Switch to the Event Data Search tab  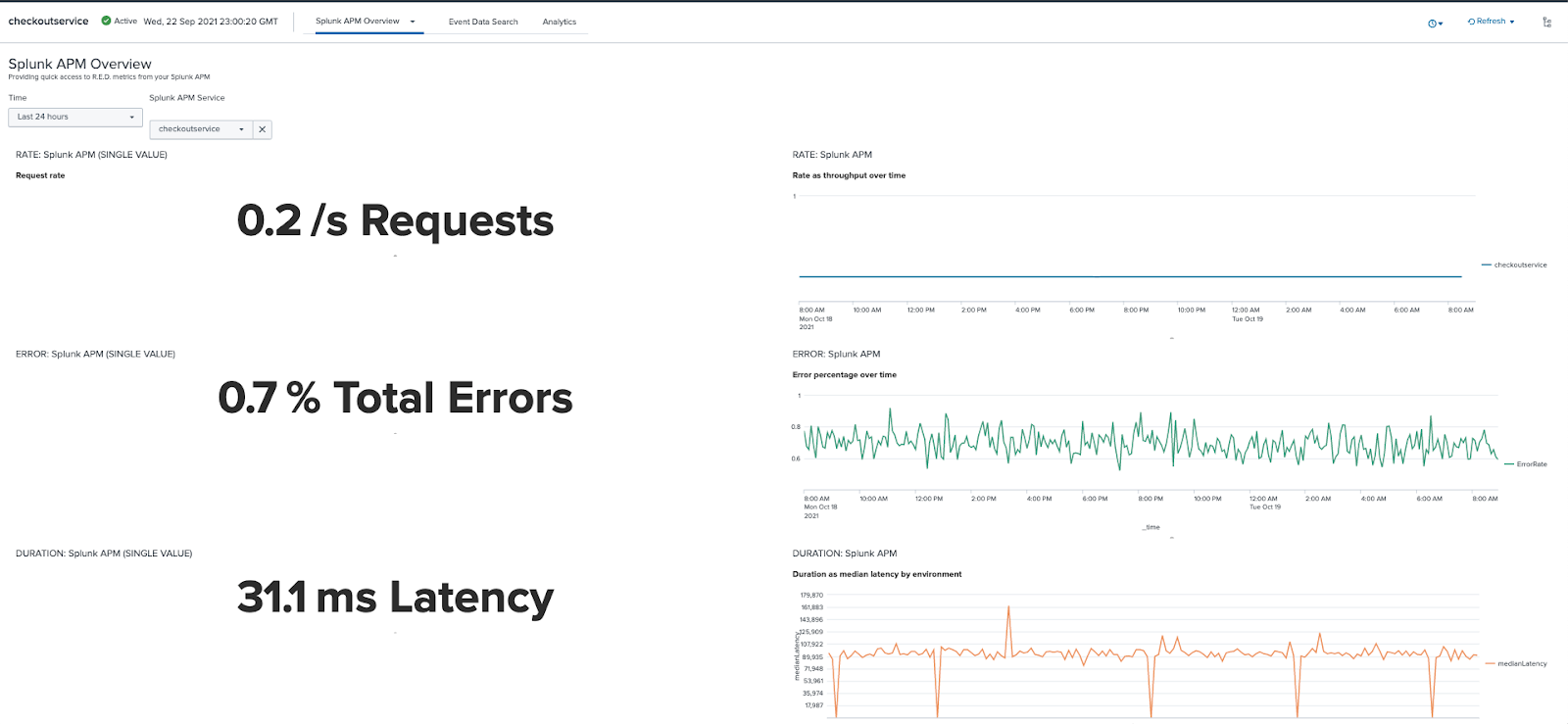click(x=483, y=22)
